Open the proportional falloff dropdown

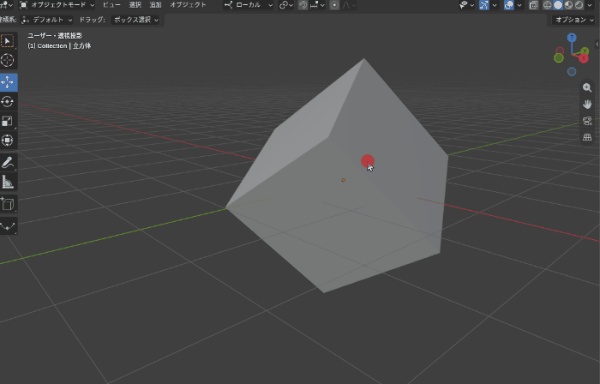coord(349,5)
